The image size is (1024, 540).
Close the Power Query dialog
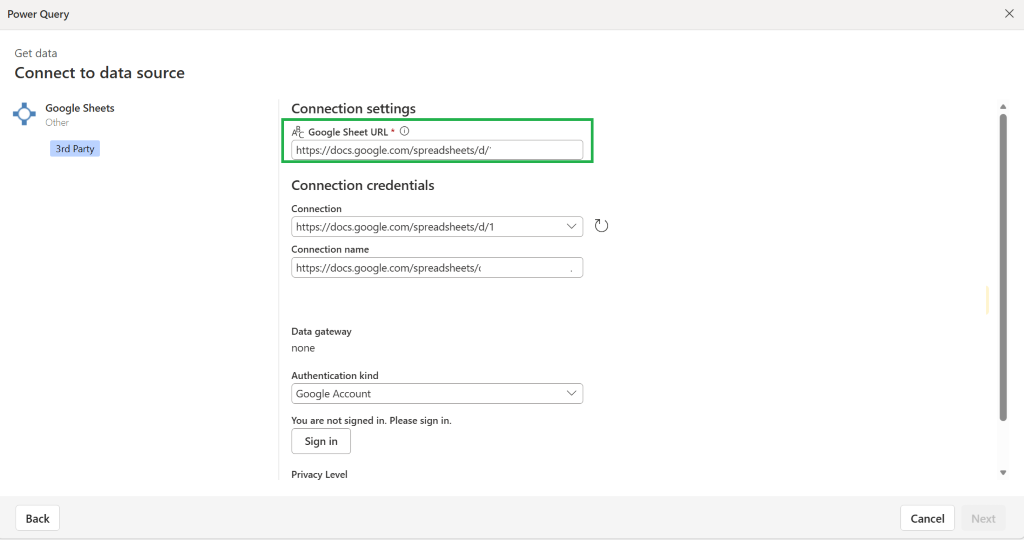(1009, 14)
